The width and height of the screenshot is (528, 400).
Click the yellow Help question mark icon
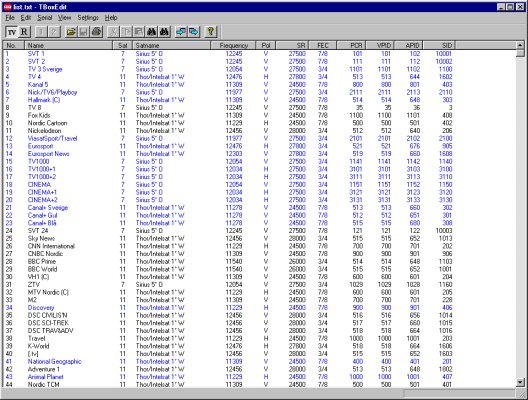point(210,32)
